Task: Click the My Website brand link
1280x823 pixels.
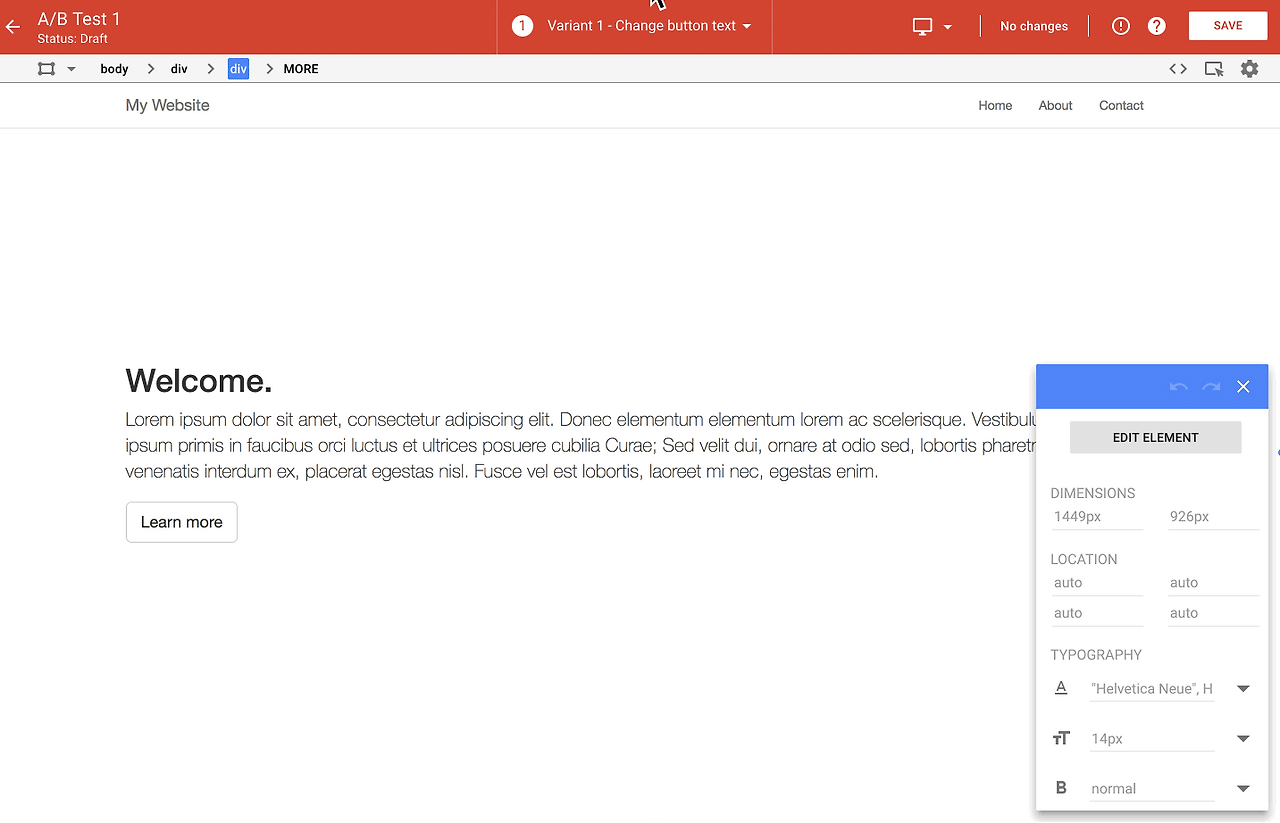Action: [x=168, y=105]
